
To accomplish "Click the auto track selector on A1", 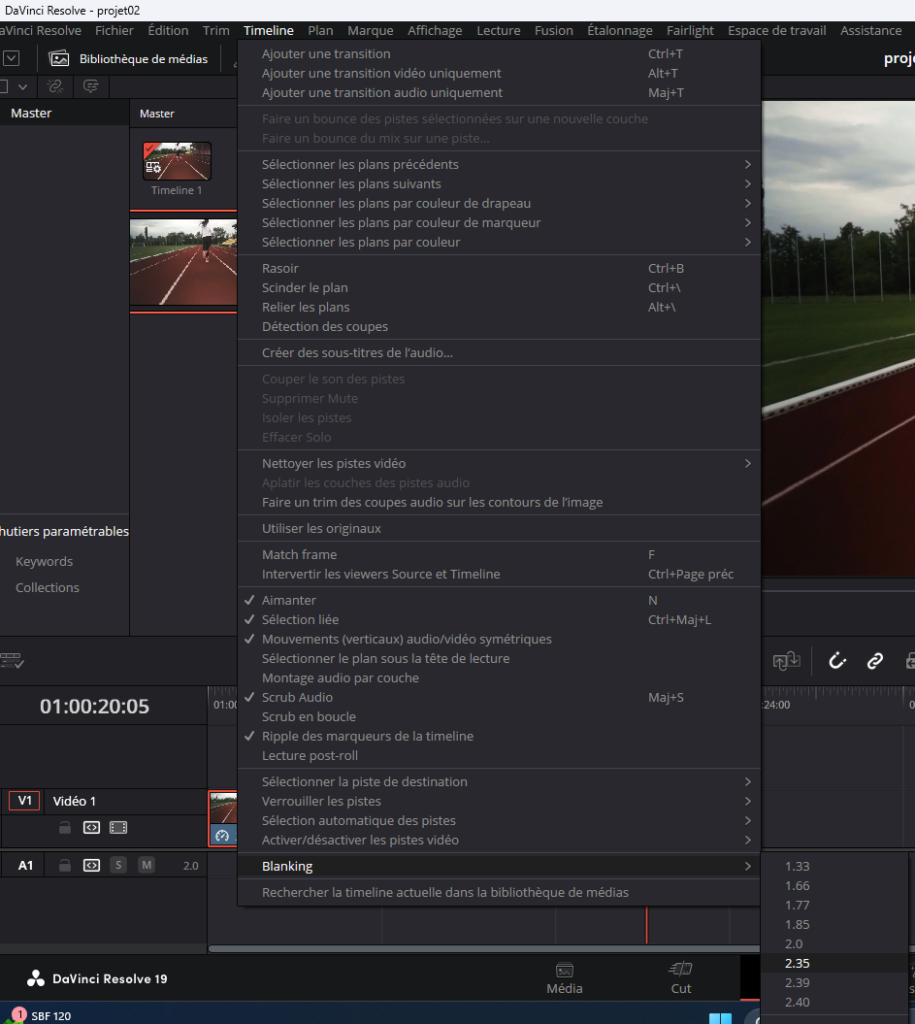I will pos(91,865).
